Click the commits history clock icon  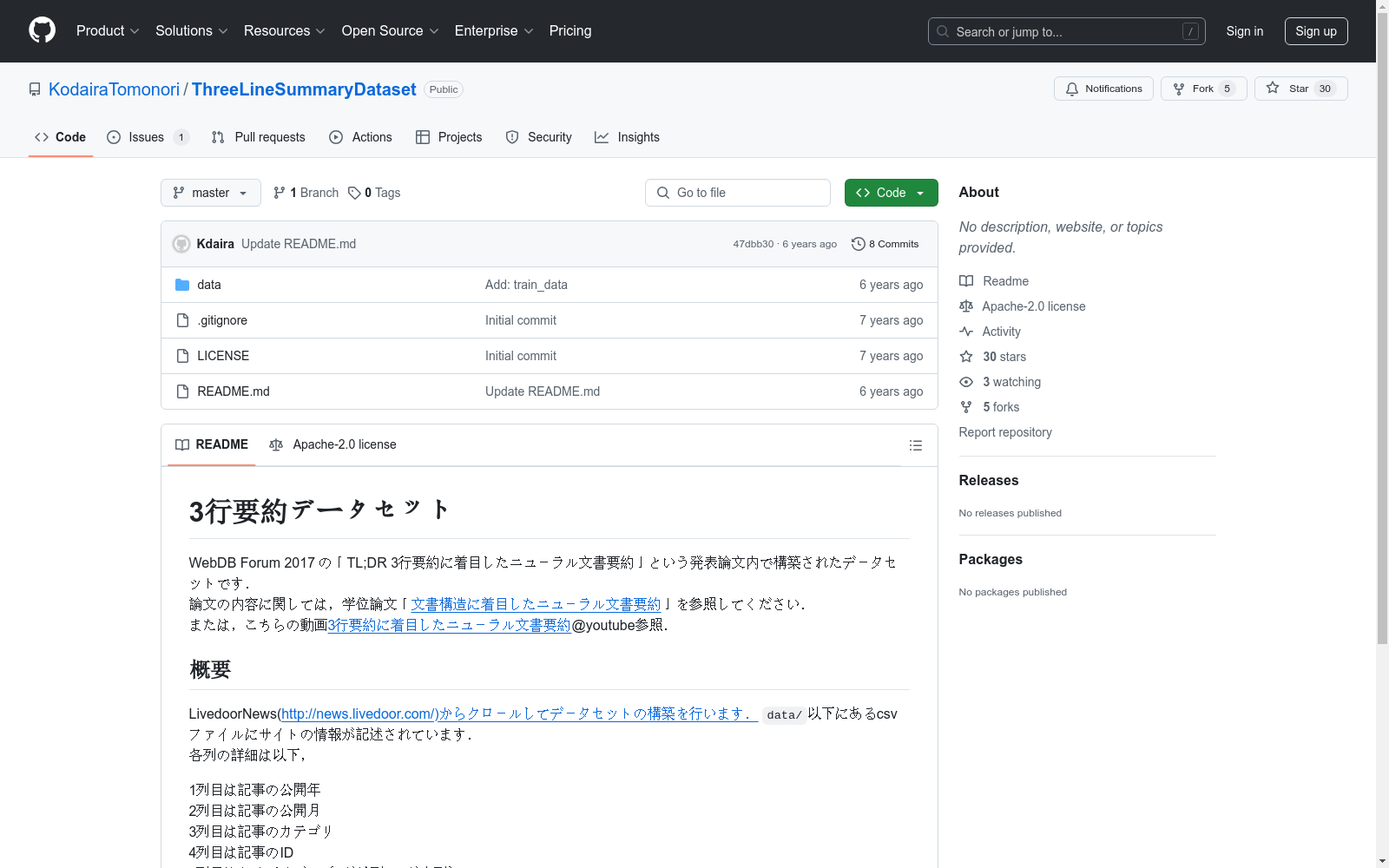tap(859, 244)
